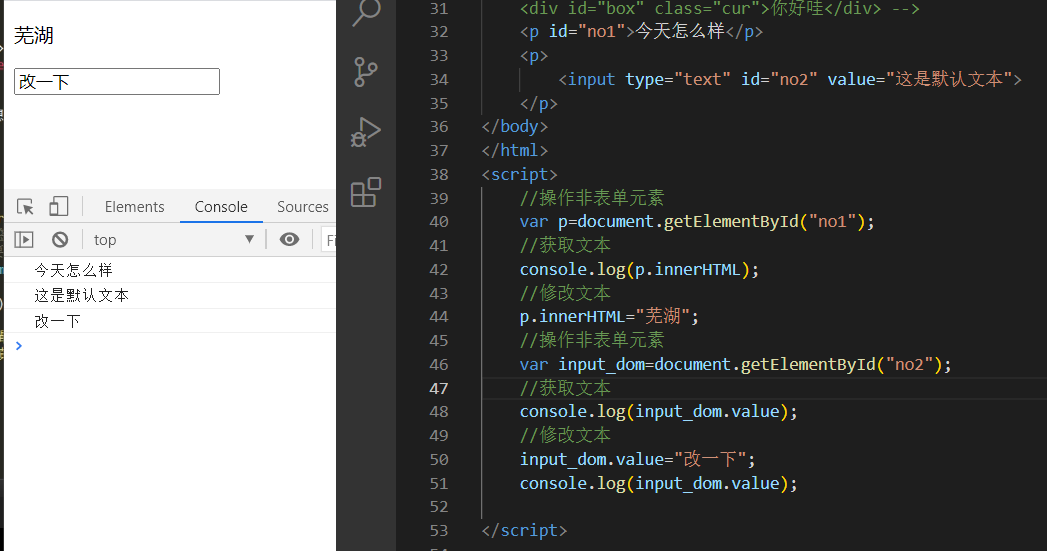This screenshot has height=551, width=1047.
Task: Switch to the Console tab in DevTools
Action: [x=221, y=207]
